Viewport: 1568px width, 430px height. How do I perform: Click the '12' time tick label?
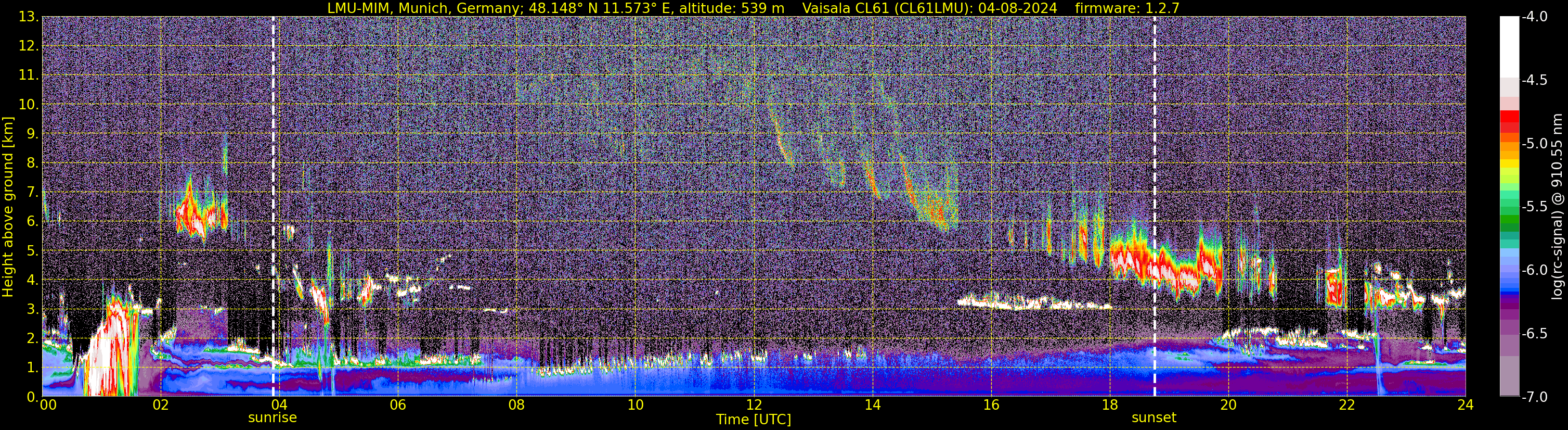point(754,405)
